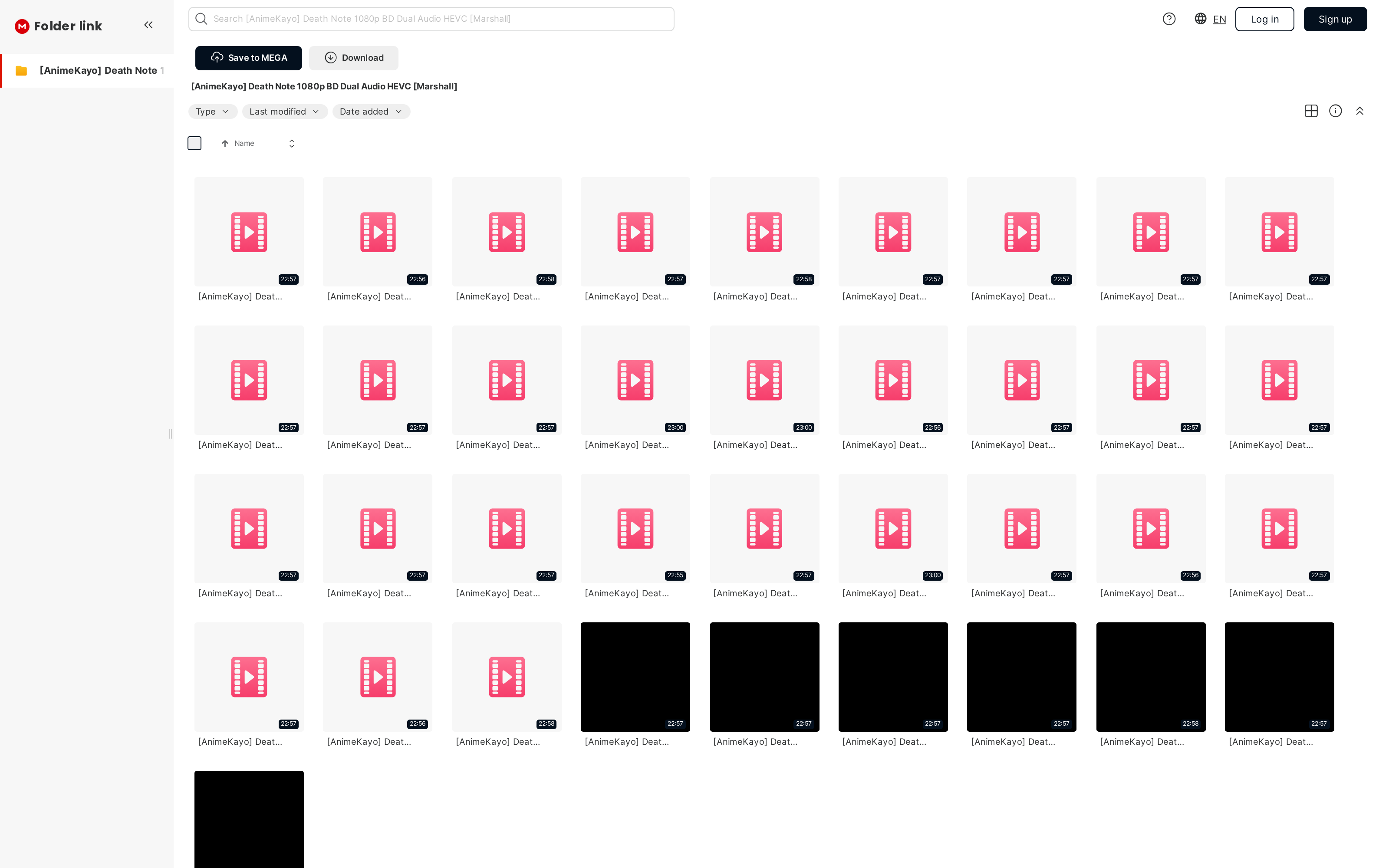Click the folder title '[AnimeKayo] Death Note 1080p BD Dual Audio HEVC [Marshall]'
The width and height of the screenshot is (1389, 868).
click(324, 87)
